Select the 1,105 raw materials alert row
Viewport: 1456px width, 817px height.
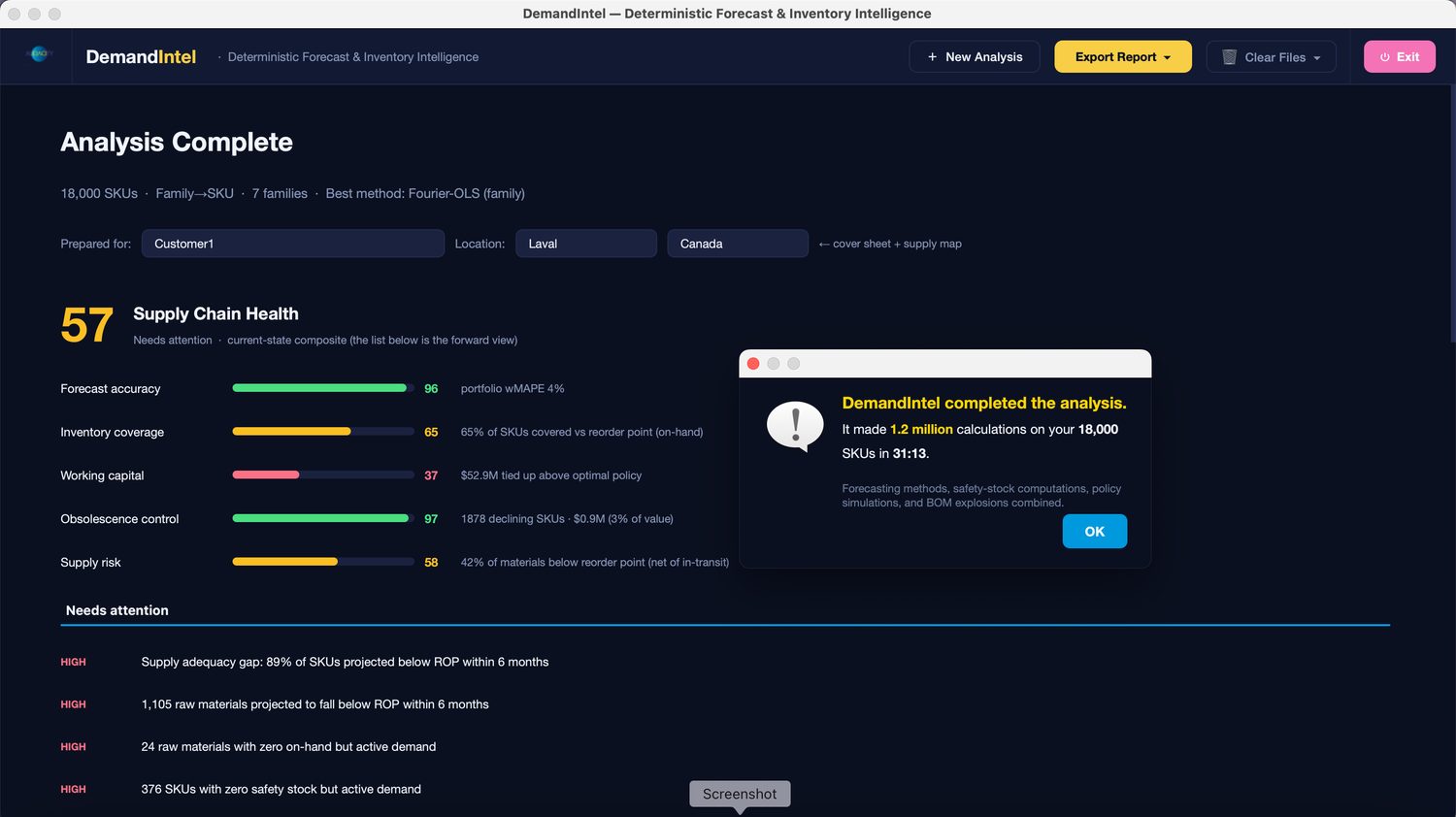725,704
